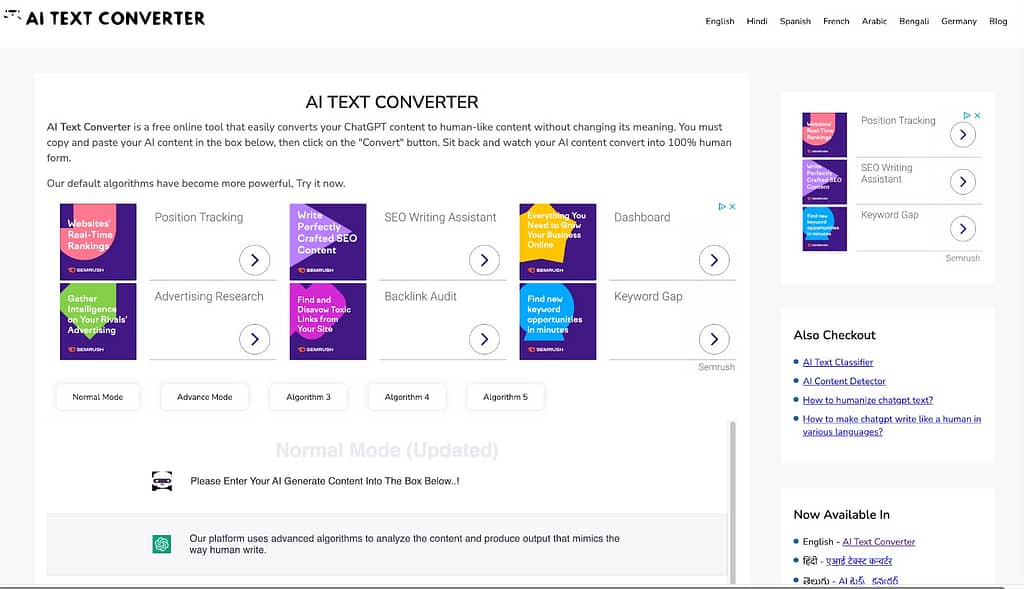Screen dimensions: 1024x589
Task: Click Position Tracking label in main ad
Action: point(199,217)
